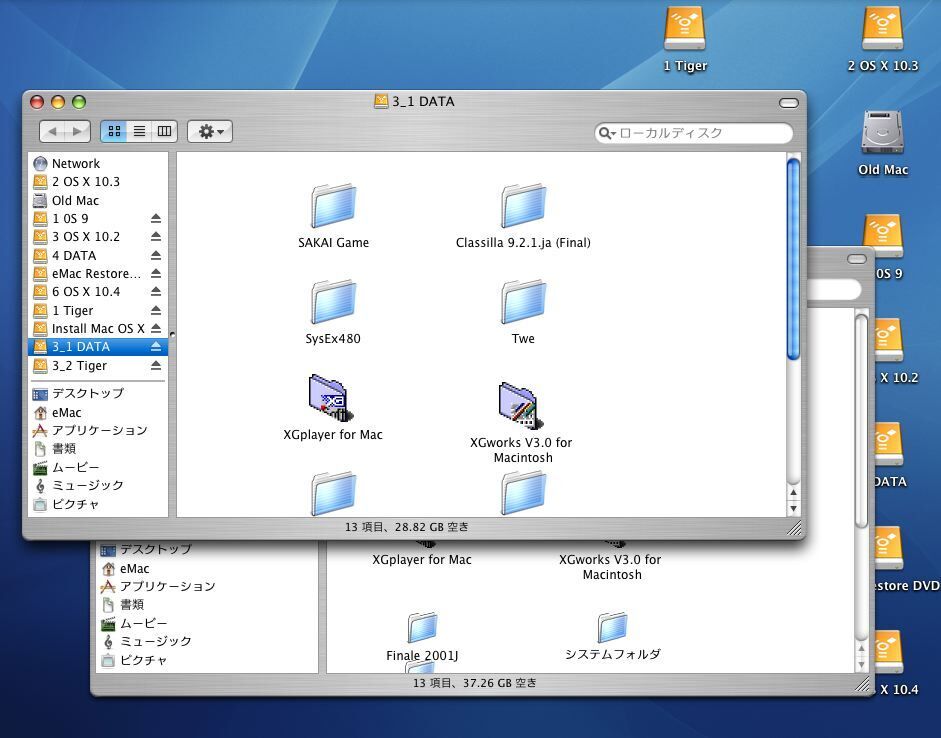
Task: Switch to list view mode
Action: pyautogui.click(x=139, y=131)
